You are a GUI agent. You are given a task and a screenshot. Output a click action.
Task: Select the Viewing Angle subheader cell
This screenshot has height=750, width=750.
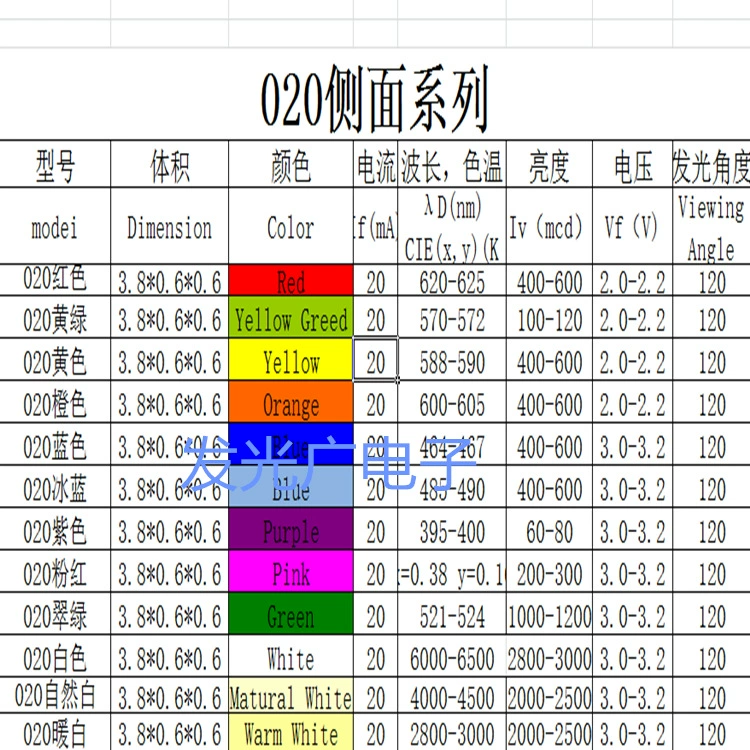click(x=711, y=226)
